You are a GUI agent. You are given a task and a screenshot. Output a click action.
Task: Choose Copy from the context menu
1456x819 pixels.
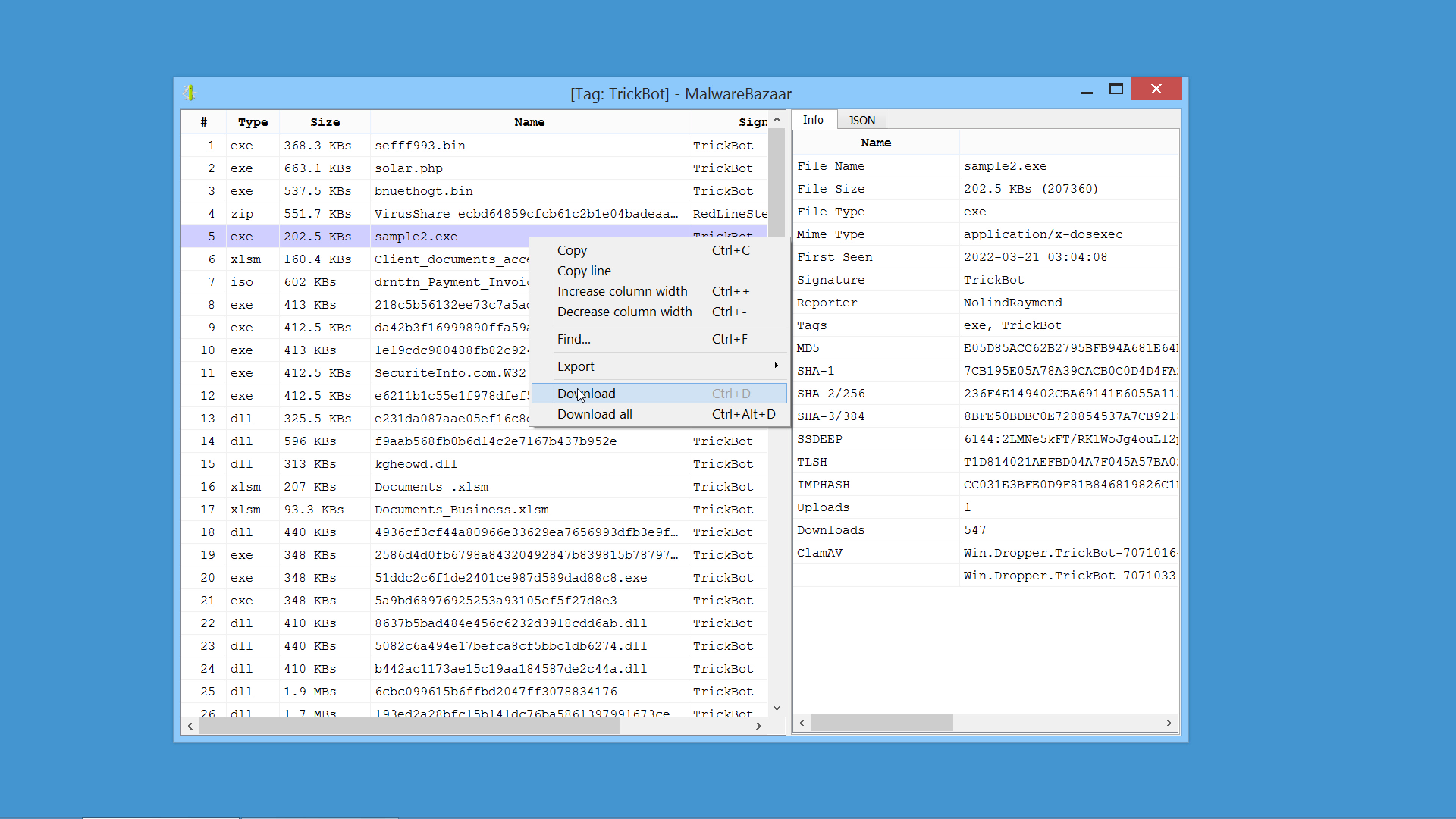point(658,250)
